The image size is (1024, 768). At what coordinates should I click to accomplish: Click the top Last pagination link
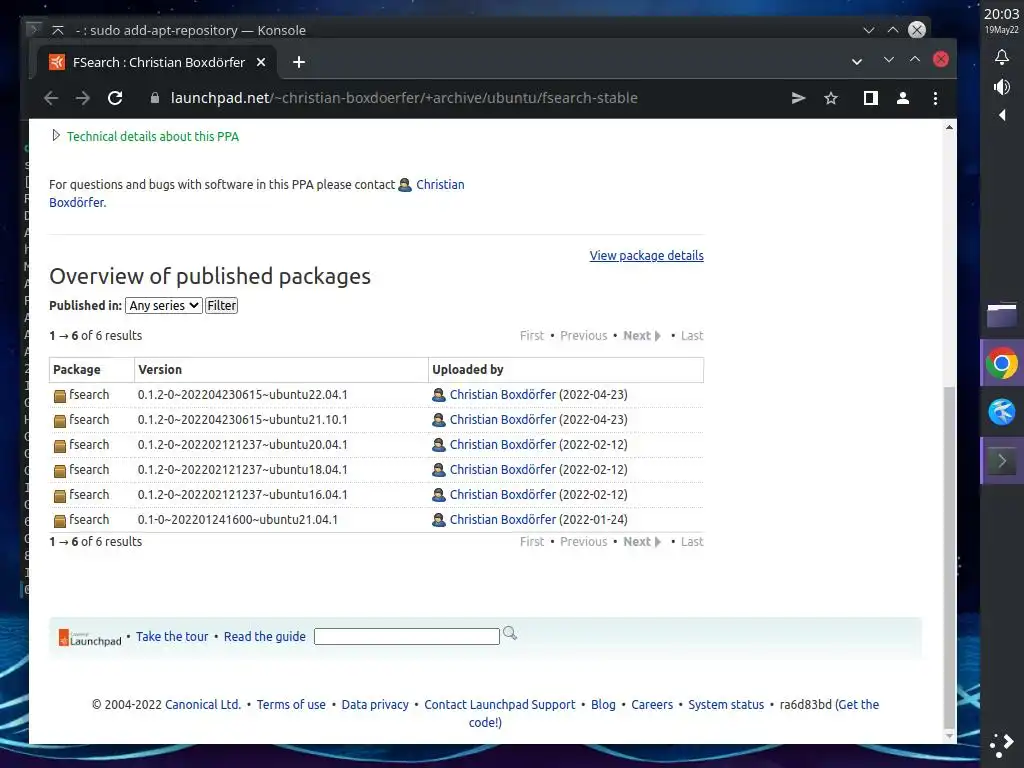coord(692,336)
